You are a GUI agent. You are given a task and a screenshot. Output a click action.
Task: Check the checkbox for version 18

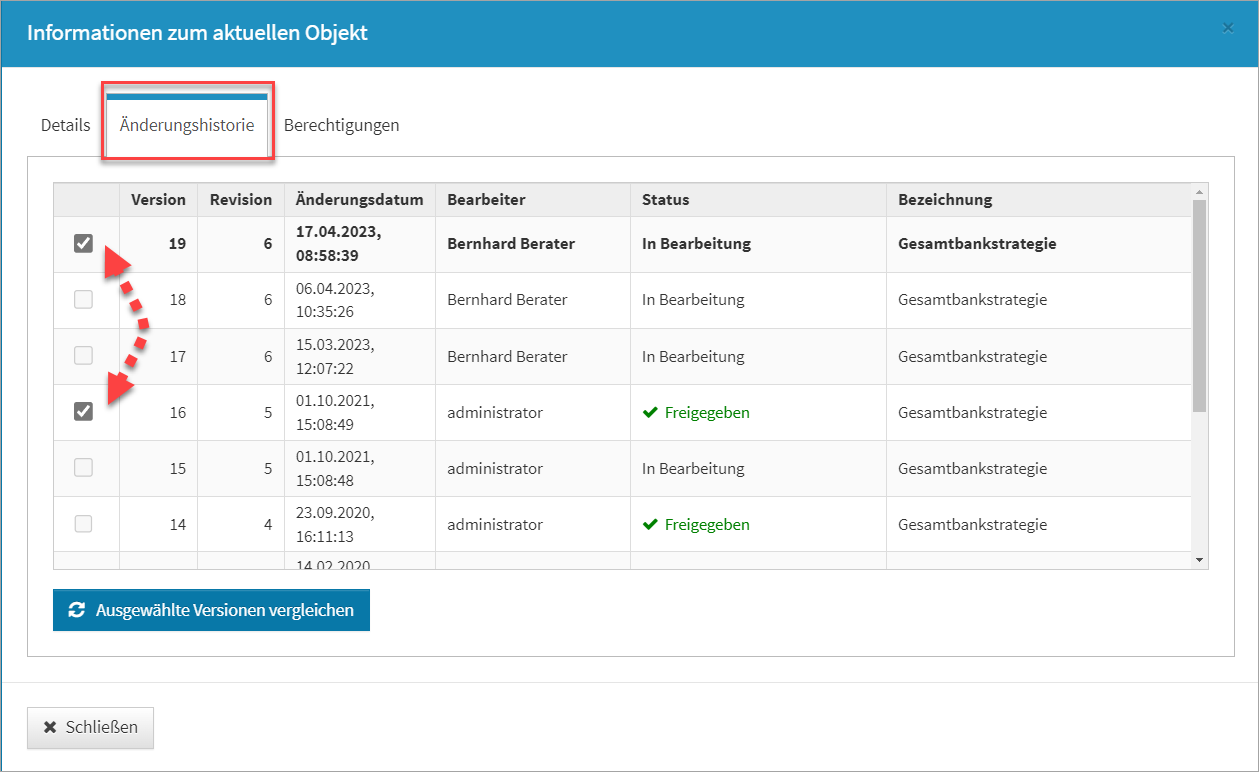click(83, 300)
